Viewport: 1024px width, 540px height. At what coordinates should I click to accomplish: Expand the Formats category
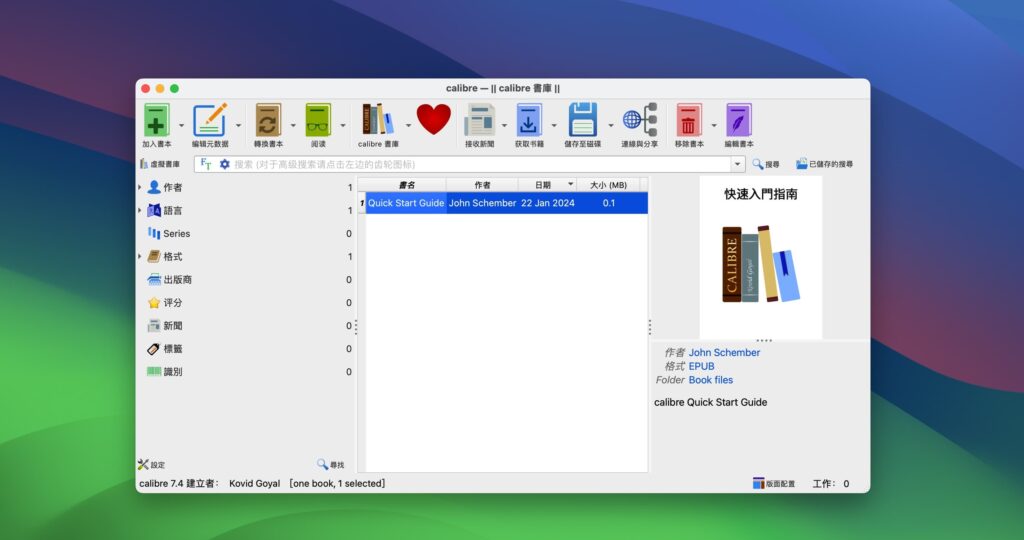click(x=140, y=257)
